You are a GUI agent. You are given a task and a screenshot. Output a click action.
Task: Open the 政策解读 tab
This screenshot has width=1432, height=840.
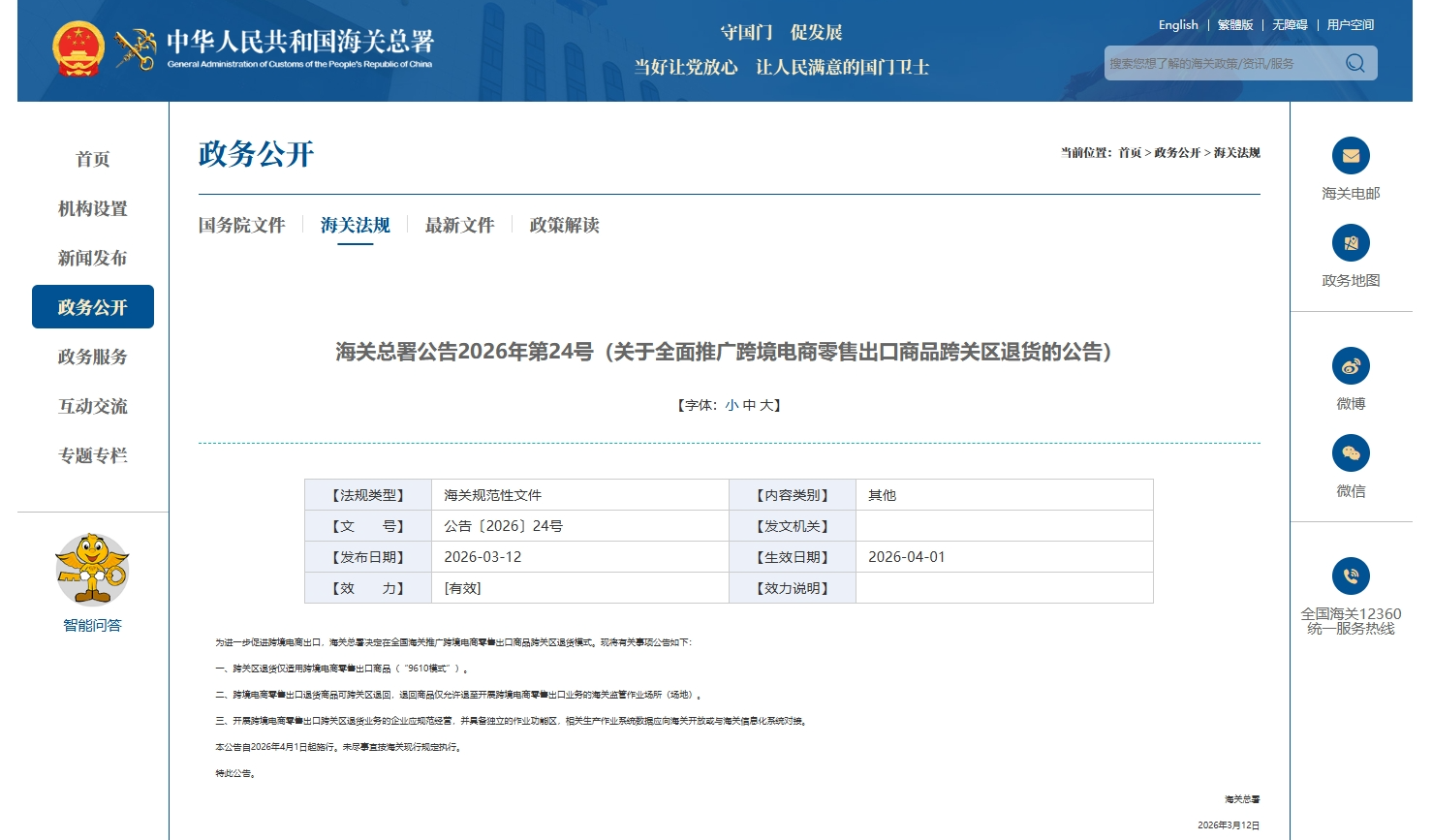pyautogui.click(x=564, y=225)
